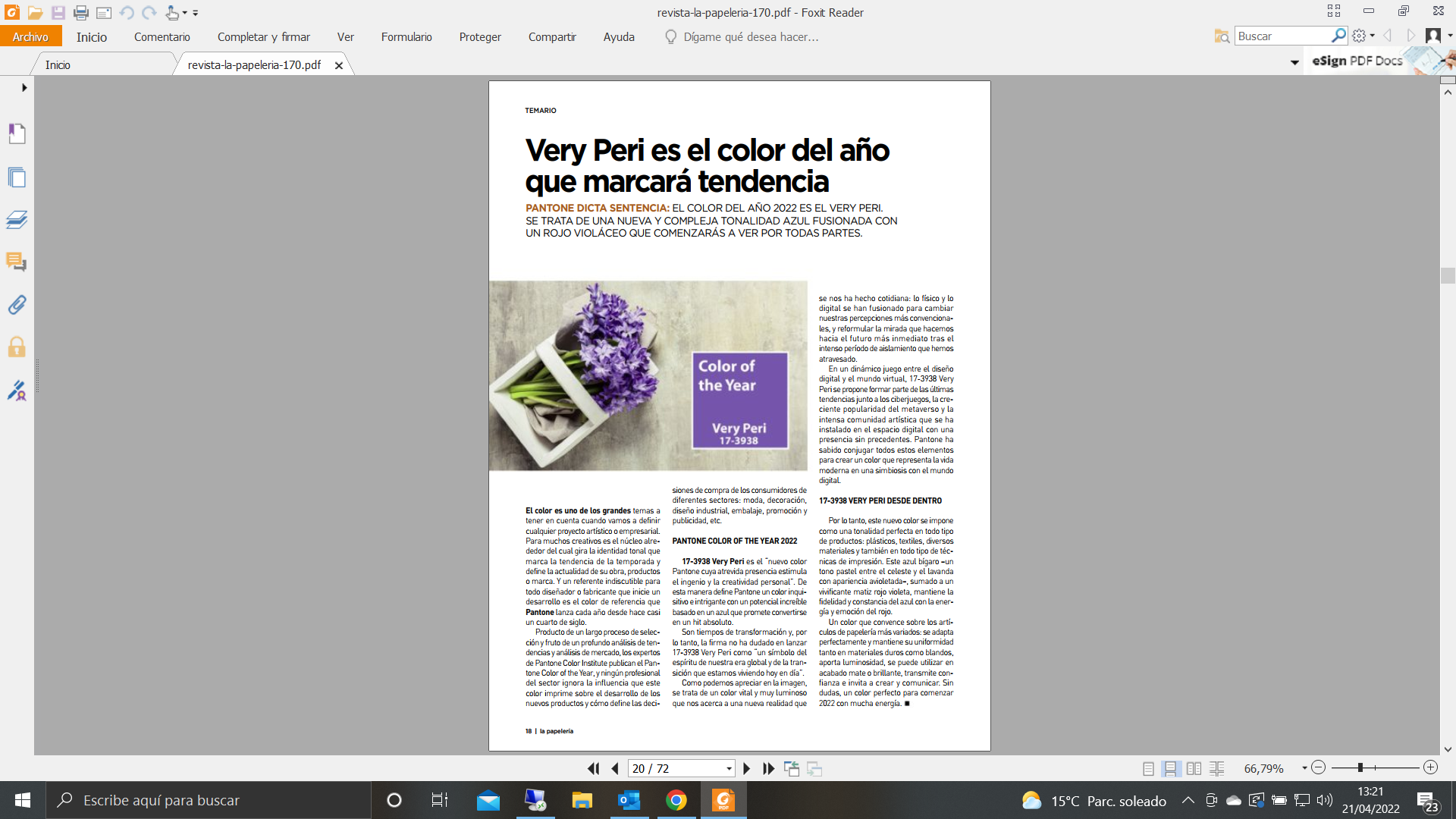
Task: Open Outlook from the taskbar
Action: pos(629,800)
